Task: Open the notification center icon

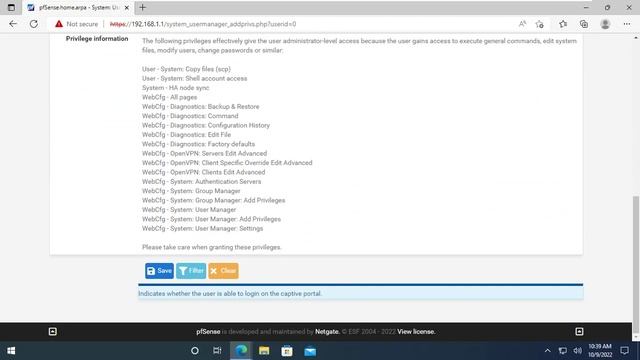Action: pyautogui.click(x=624, y=351)
